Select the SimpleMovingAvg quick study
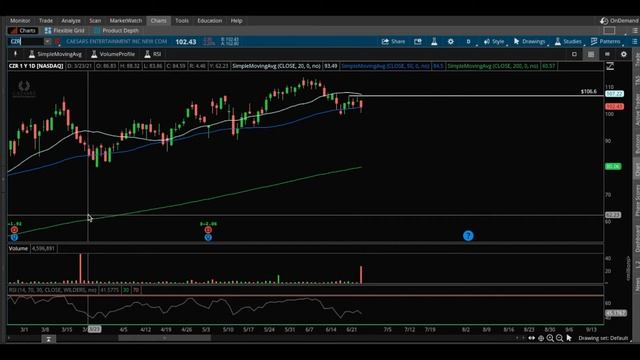The height and width of the screenshot is (360, 640). tap(55, 54)
